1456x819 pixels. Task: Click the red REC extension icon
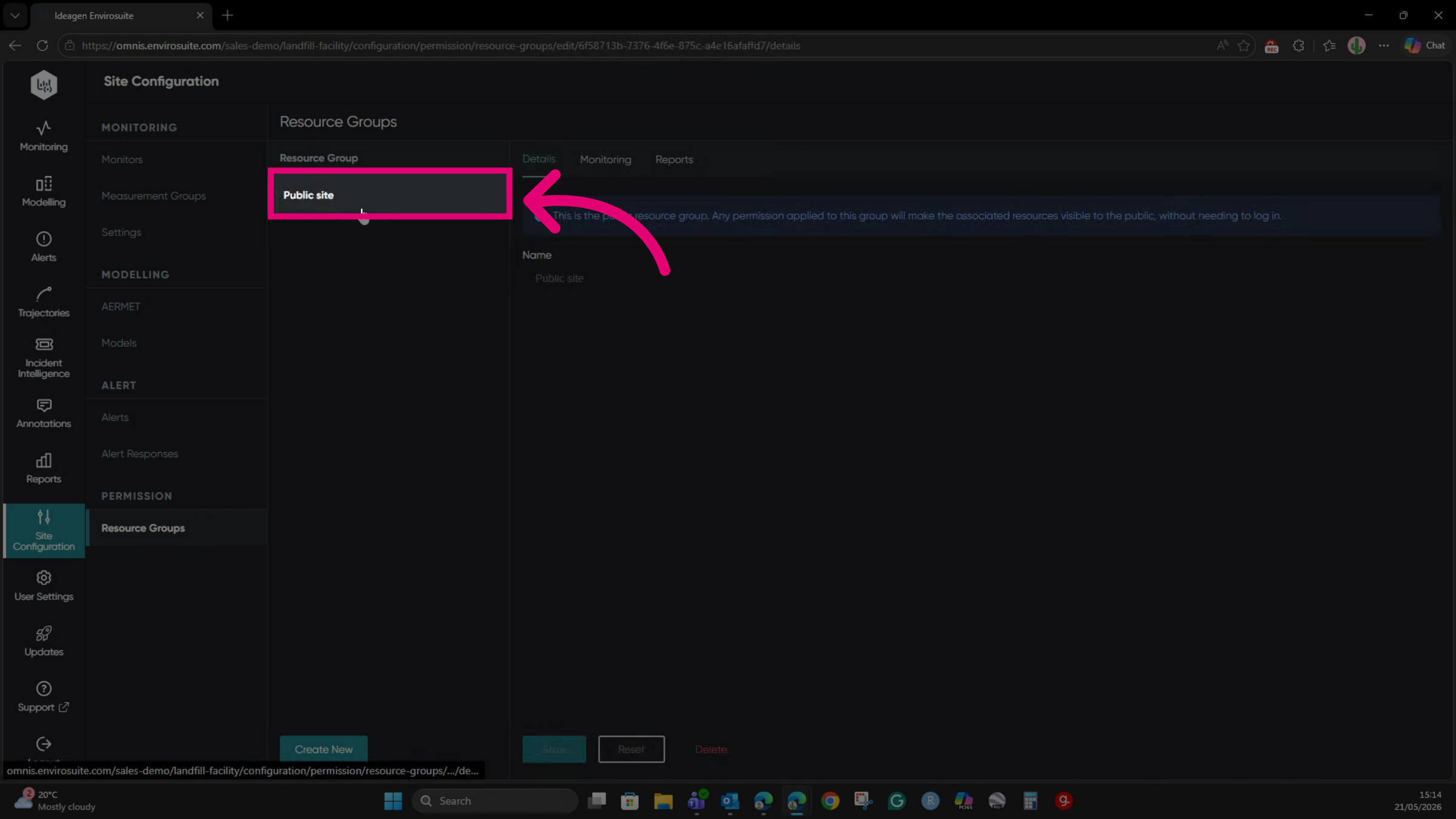[x=1272, y=46]
